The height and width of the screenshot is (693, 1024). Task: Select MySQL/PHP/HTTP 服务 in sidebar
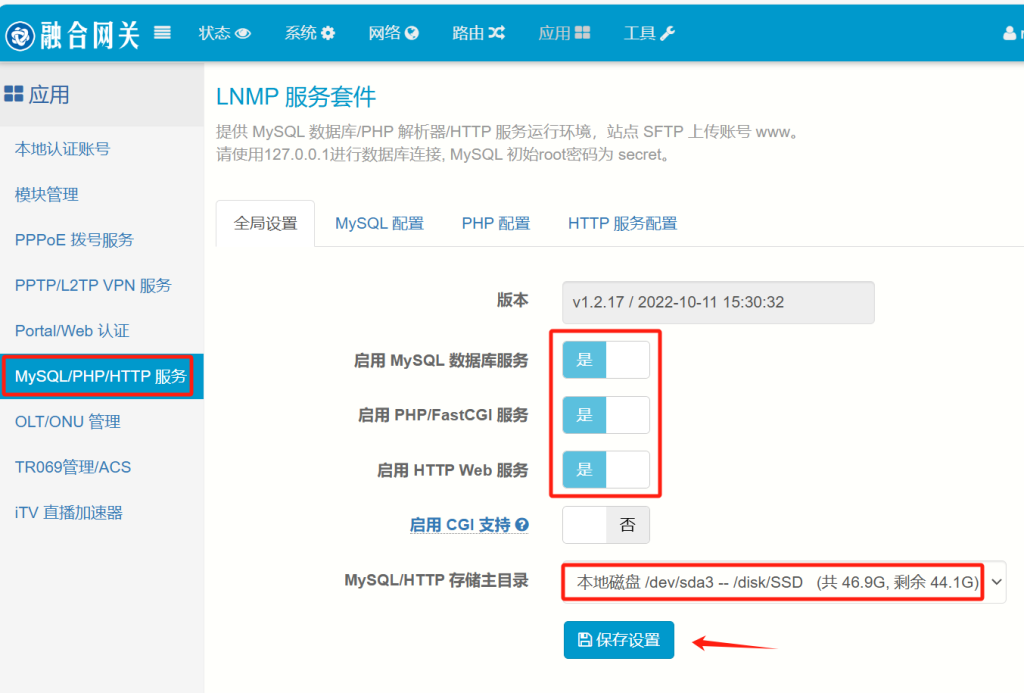(x=102, y=376)
